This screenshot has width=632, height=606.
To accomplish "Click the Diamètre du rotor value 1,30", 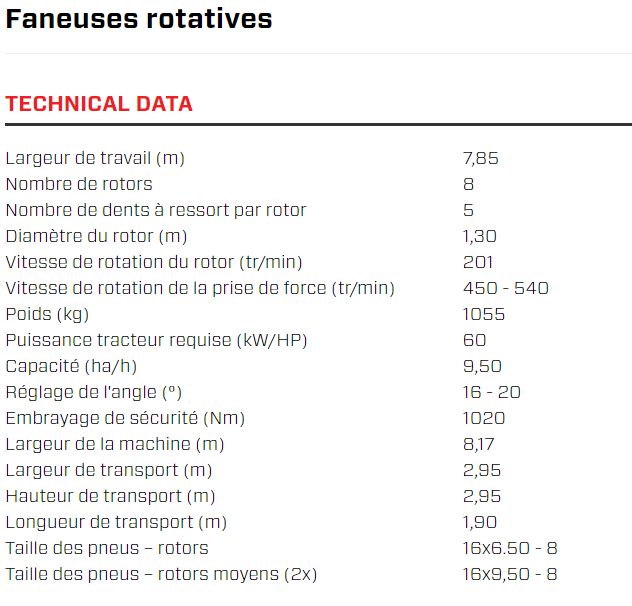I will click(480, 236).
